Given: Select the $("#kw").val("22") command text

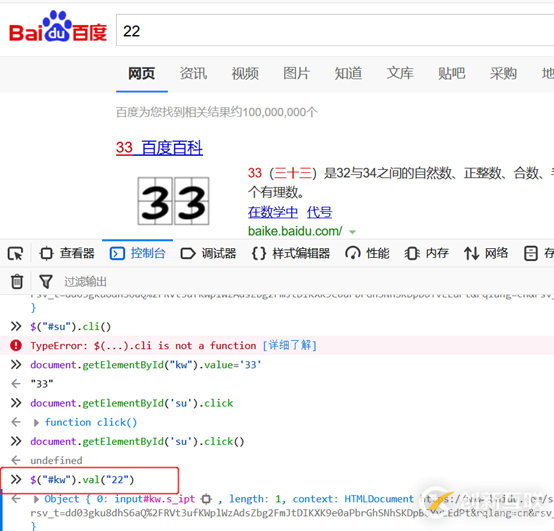Looking at the screenshot, I should click(x=82, y=480).
